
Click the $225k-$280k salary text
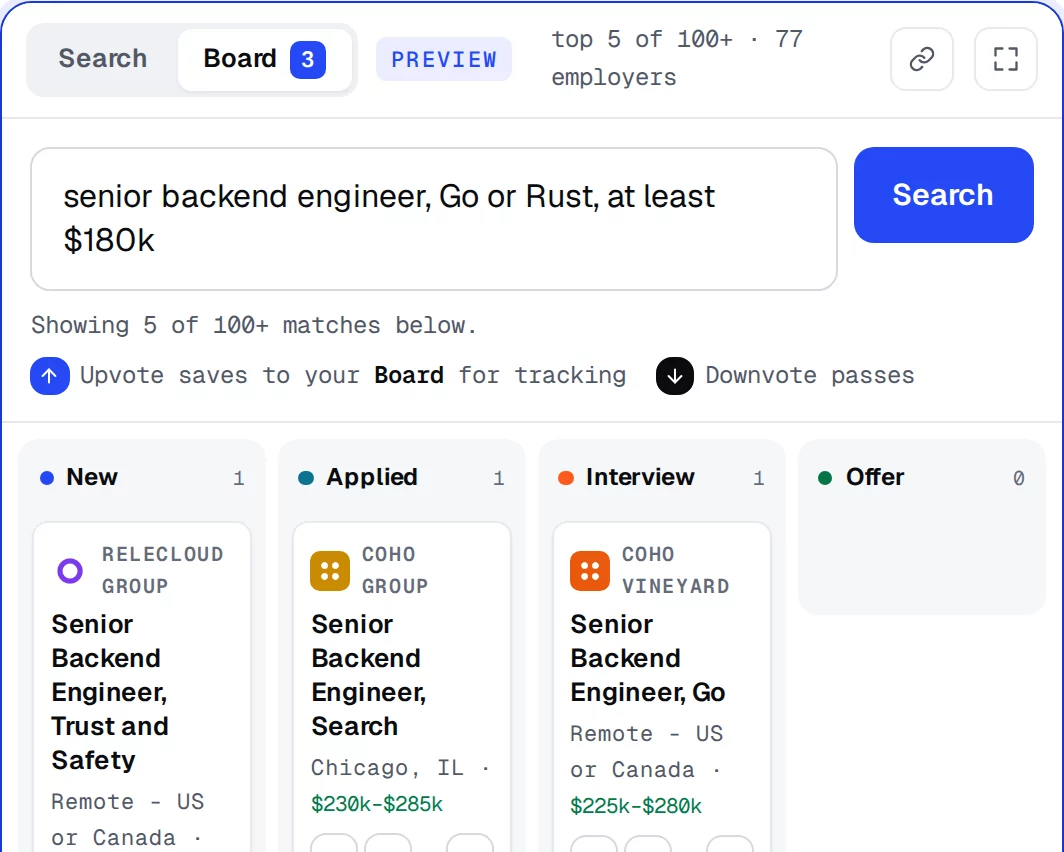pyautogui.click(x=636, y=806)
